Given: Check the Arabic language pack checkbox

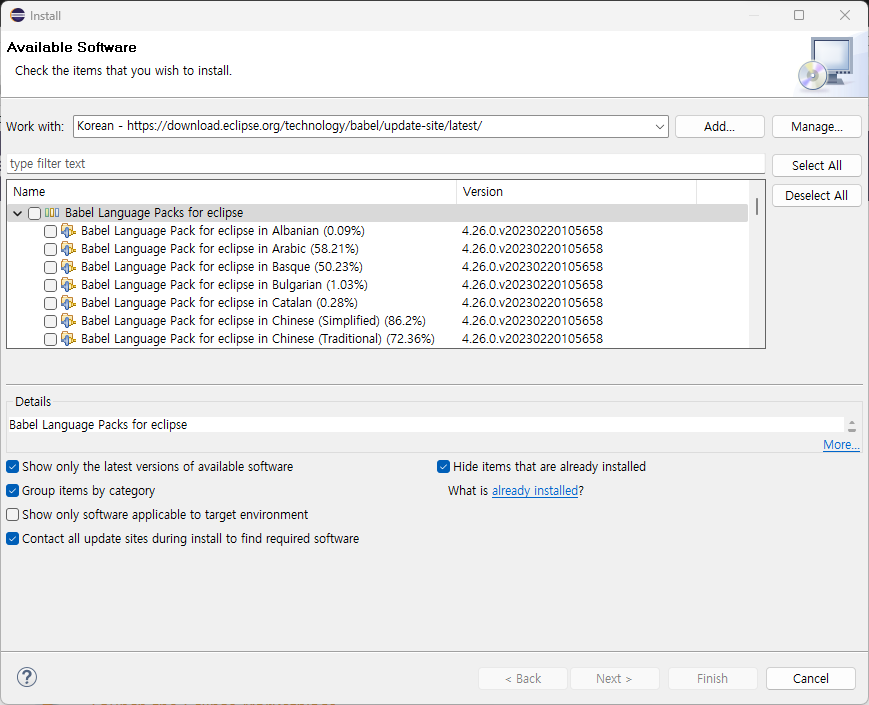Looking at the screenshot, I should [x=50, y=249].
